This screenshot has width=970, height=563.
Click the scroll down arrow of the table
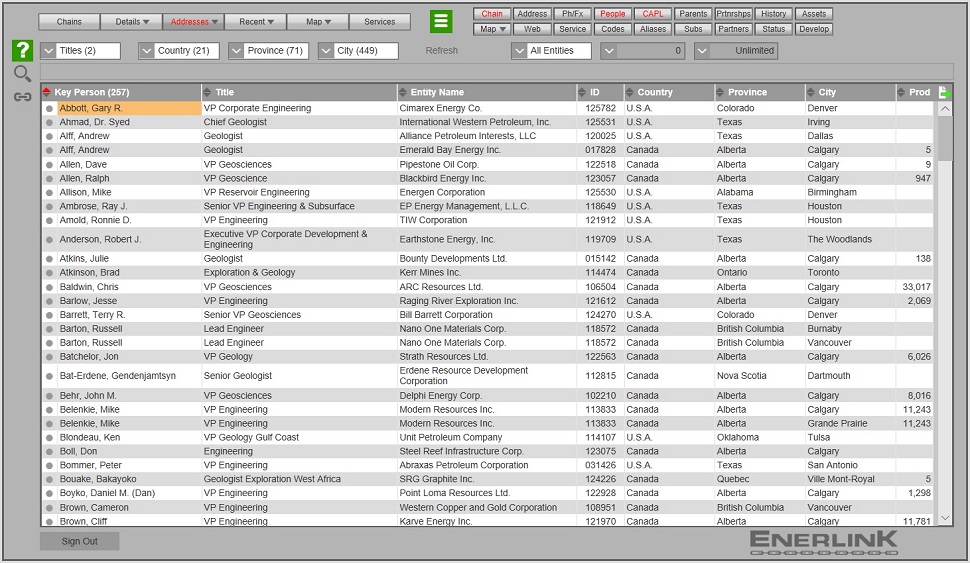945,518
